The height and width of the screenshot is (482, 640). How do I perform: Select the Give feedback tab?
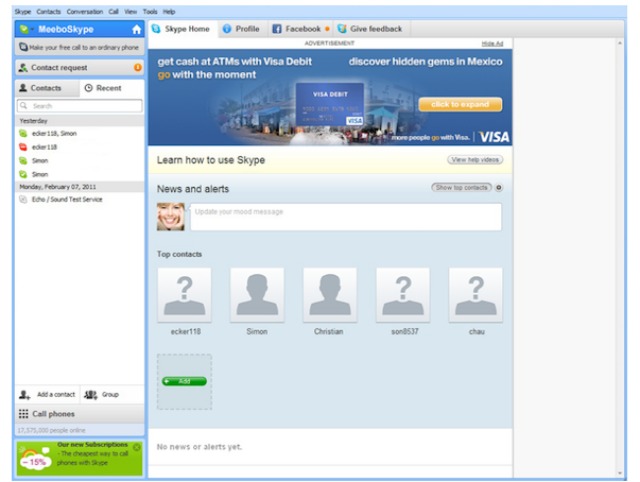[x=370, y=29]
